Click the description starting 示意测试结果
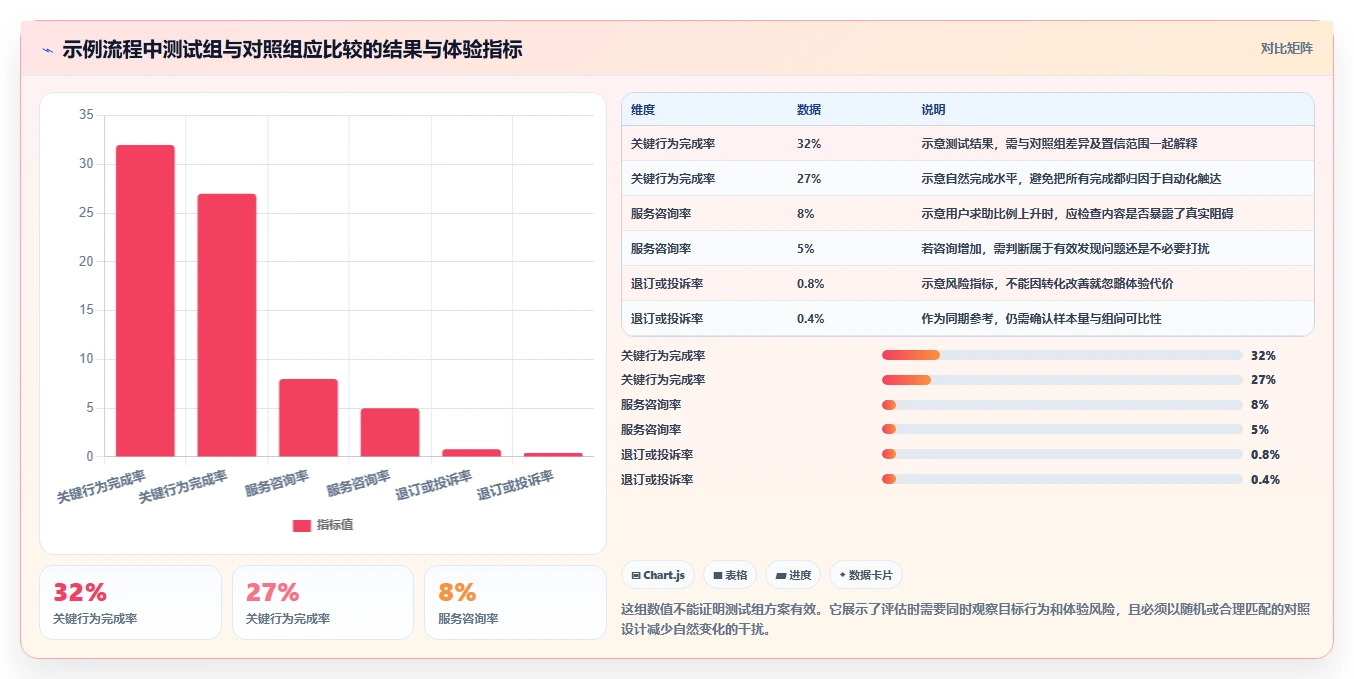1354x679 pixels. click(1059, 144)
